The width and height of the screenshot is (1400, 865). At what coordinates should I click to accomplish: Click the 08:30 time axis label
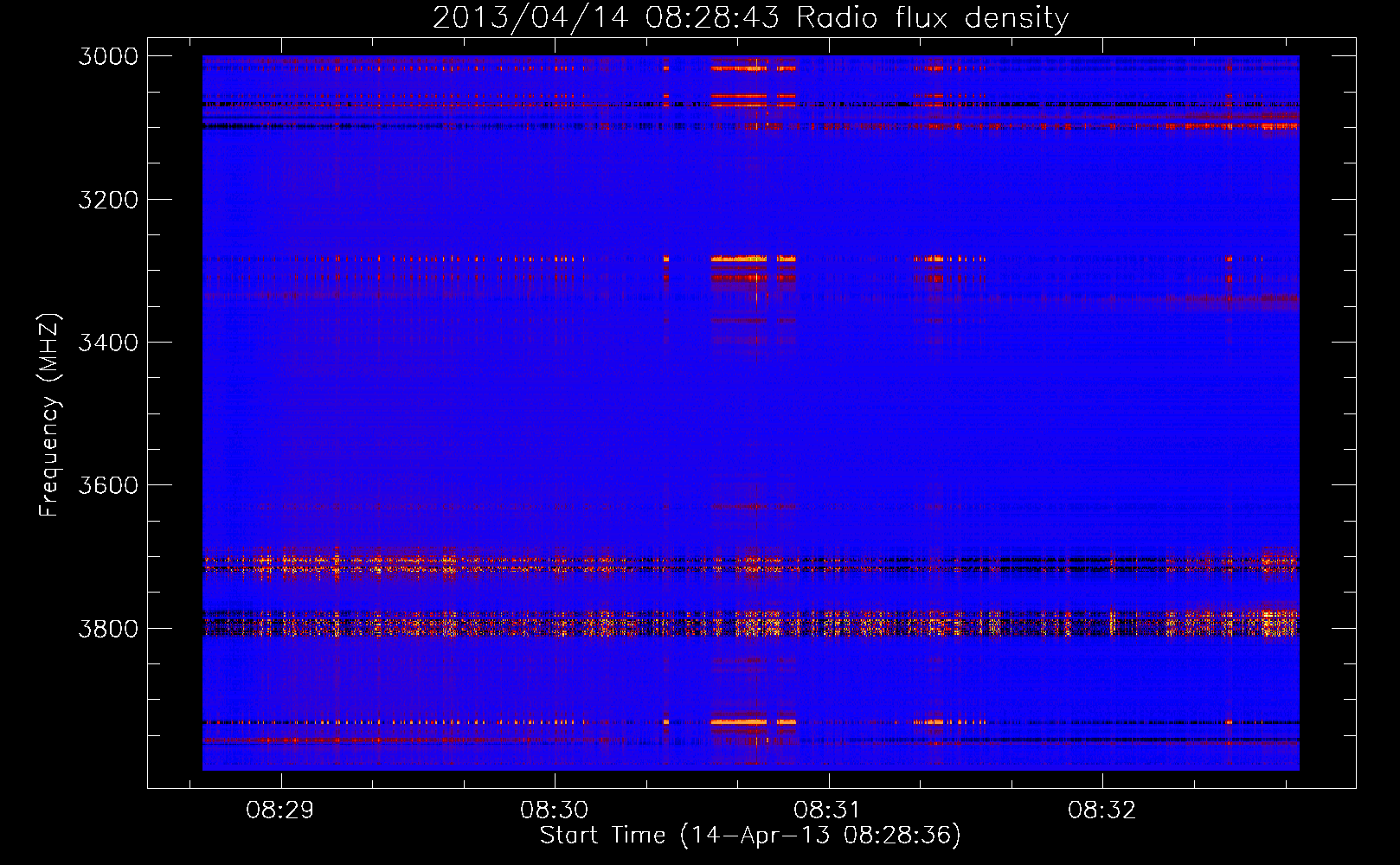tap(554, 811)
